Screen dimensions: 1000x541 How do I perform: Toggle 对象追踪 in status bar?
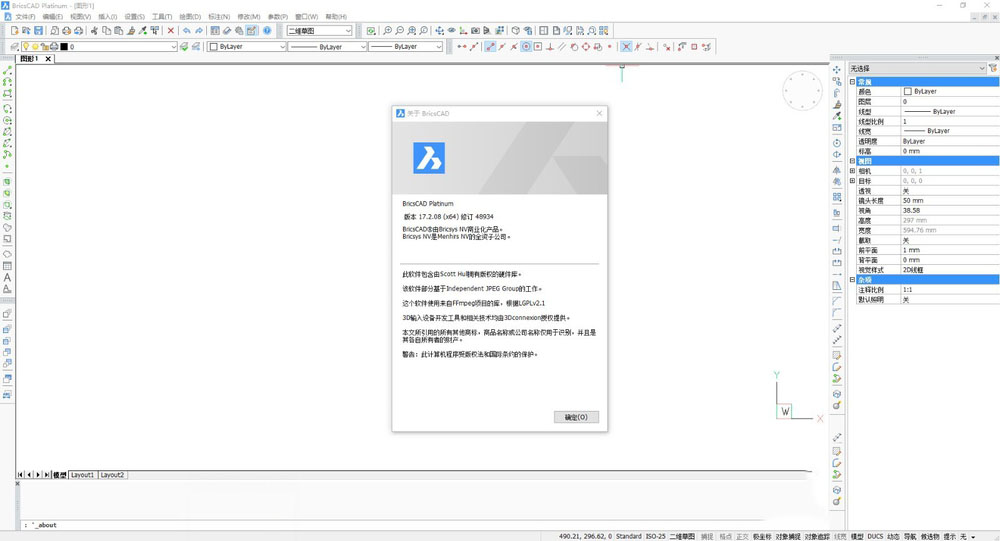point(817,537)
